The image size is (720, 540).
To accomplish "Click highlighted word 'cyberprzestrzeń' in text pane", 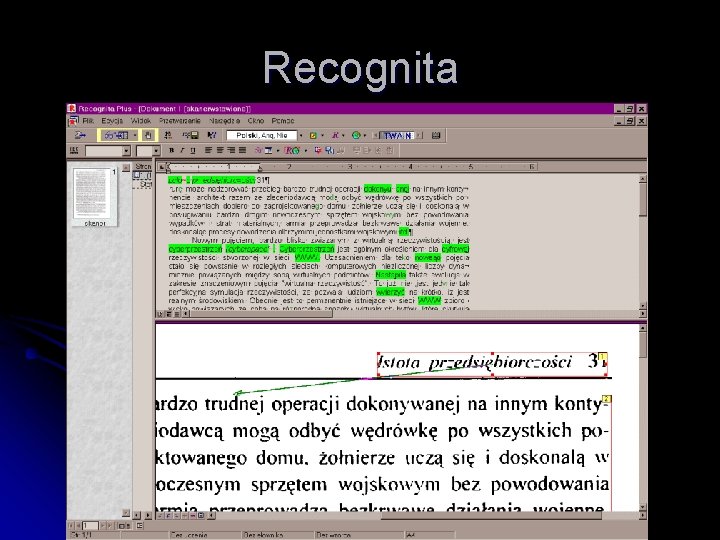I will point(196,249).
